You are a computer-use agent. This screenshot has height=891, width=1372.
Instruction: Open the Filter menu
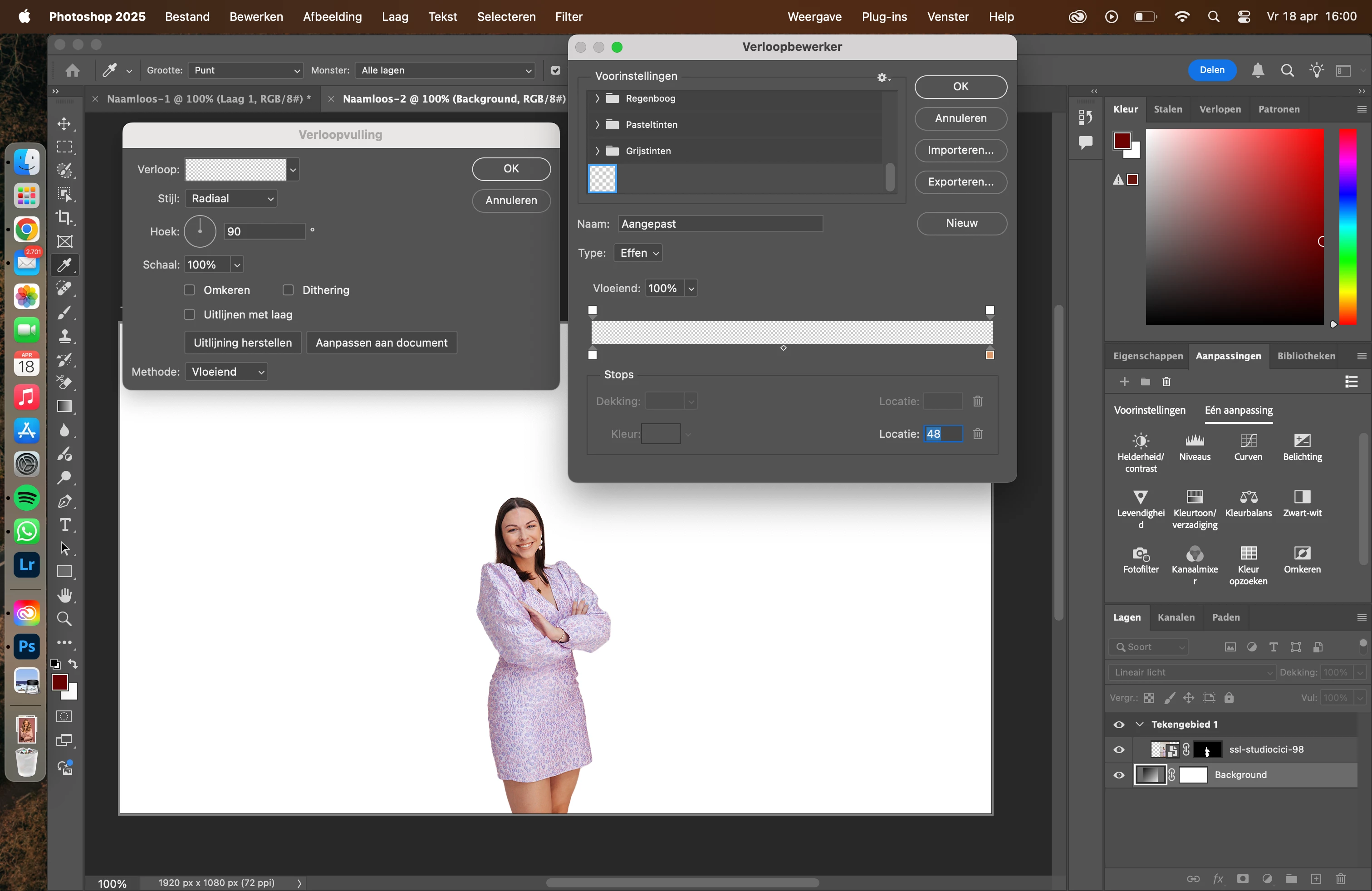coord(568,17)
